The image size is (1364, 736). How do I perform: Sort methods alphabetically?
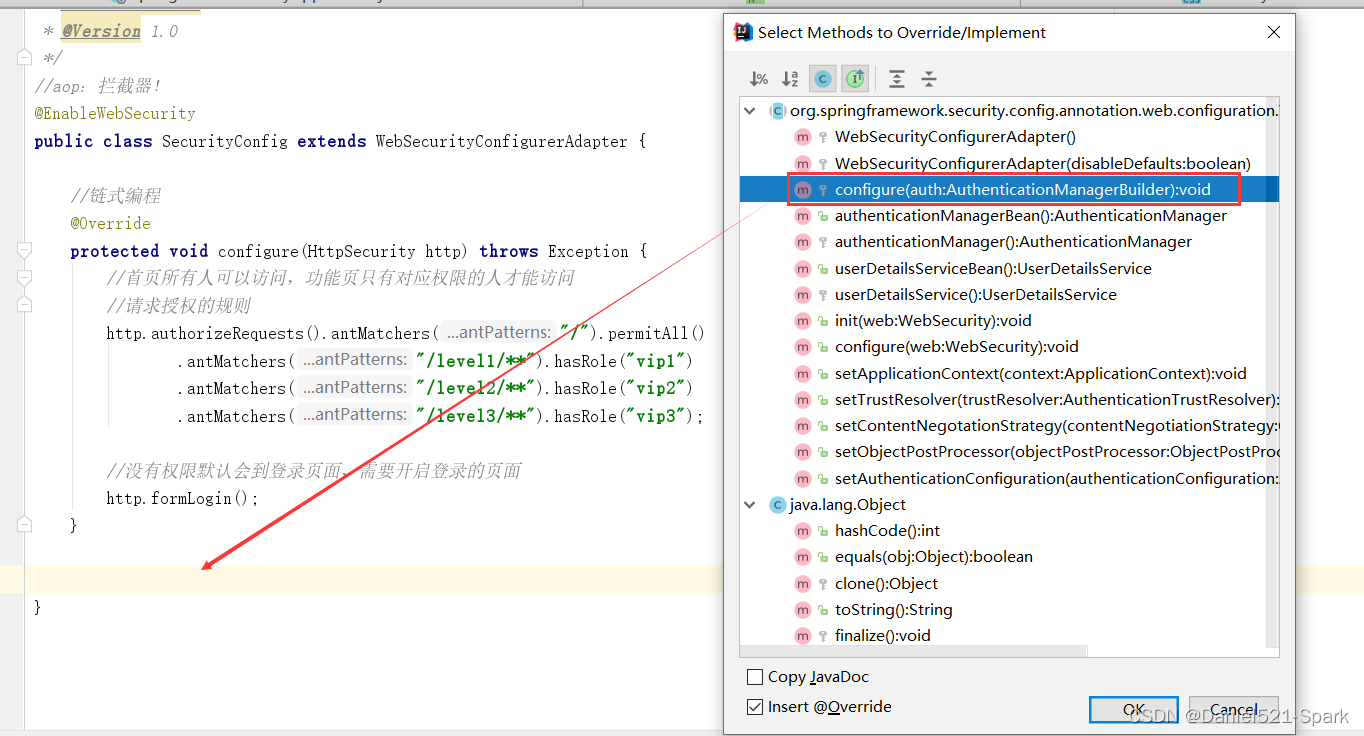[790, 79]
